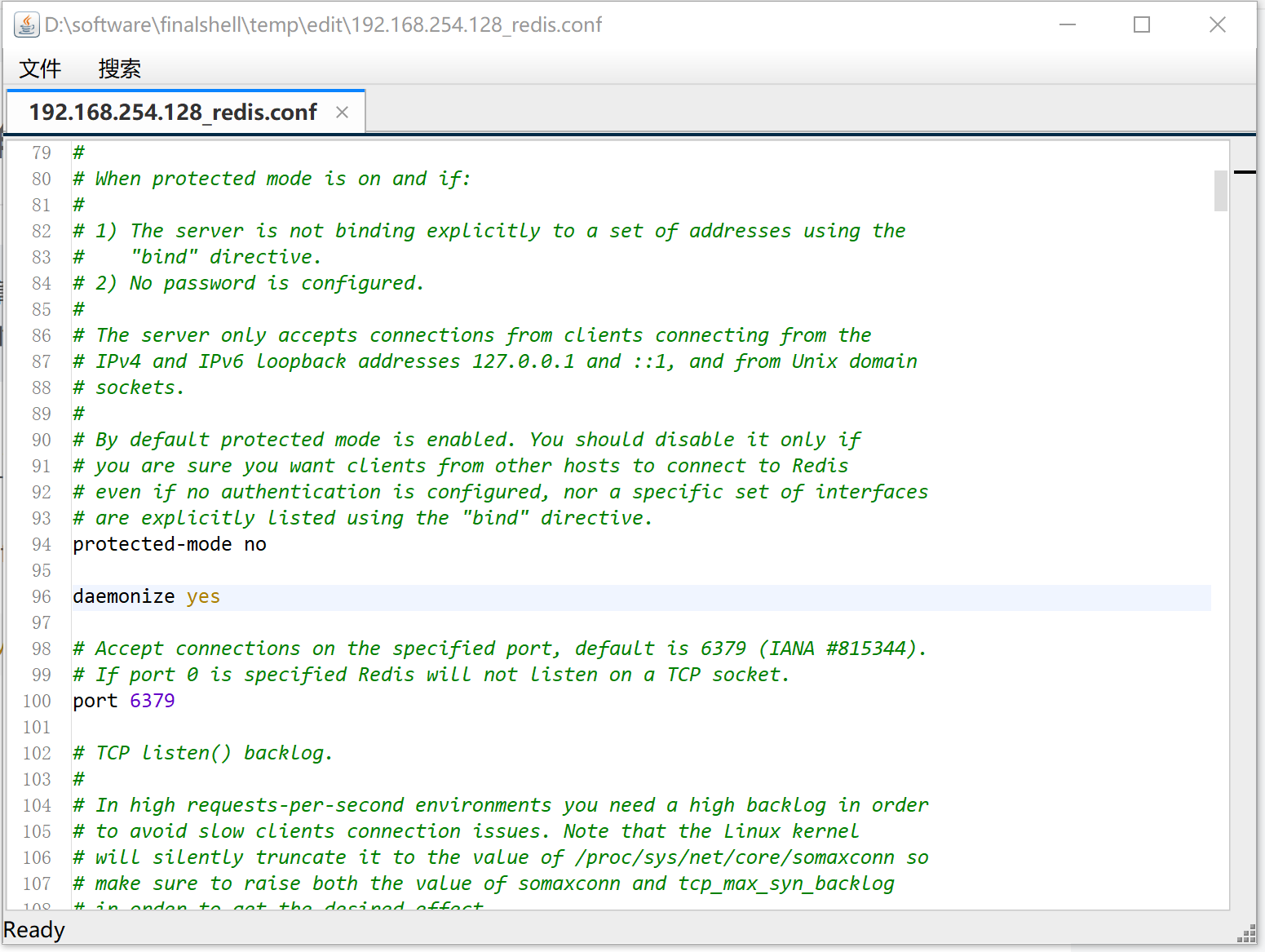Click the '6379' value after port
The width and height of the screenshot is (1265, 952).
pyautogui.click(x=153, y=701)
